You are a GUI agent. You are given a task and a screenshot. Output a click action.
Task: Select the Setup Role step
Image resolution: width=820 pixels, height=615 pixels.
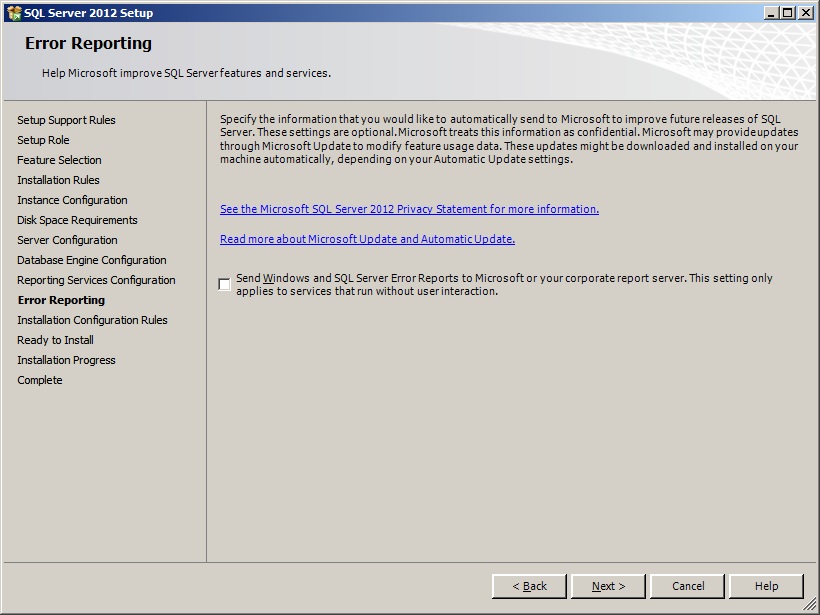click(x=43, y=140)
